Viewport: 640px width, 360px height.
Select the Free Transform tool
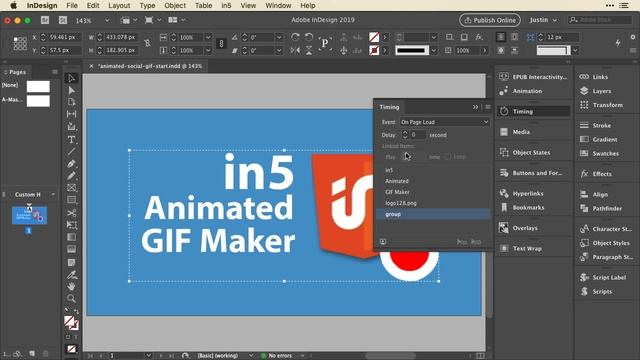71,225
